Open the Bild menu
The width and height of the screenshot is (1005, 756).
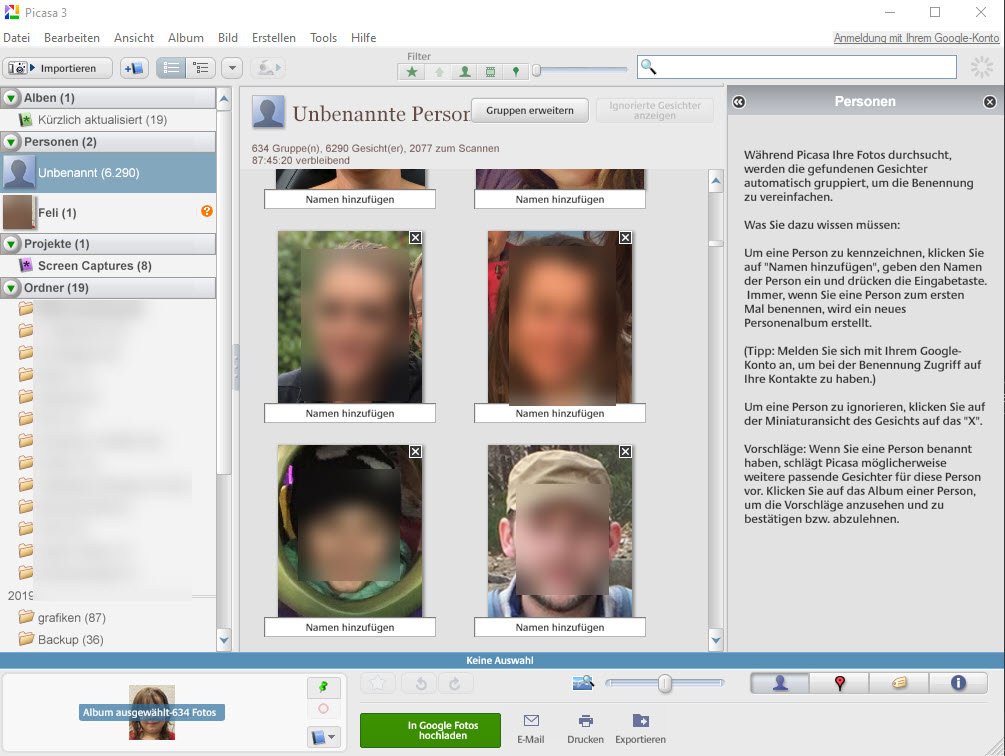click(228, 38)
